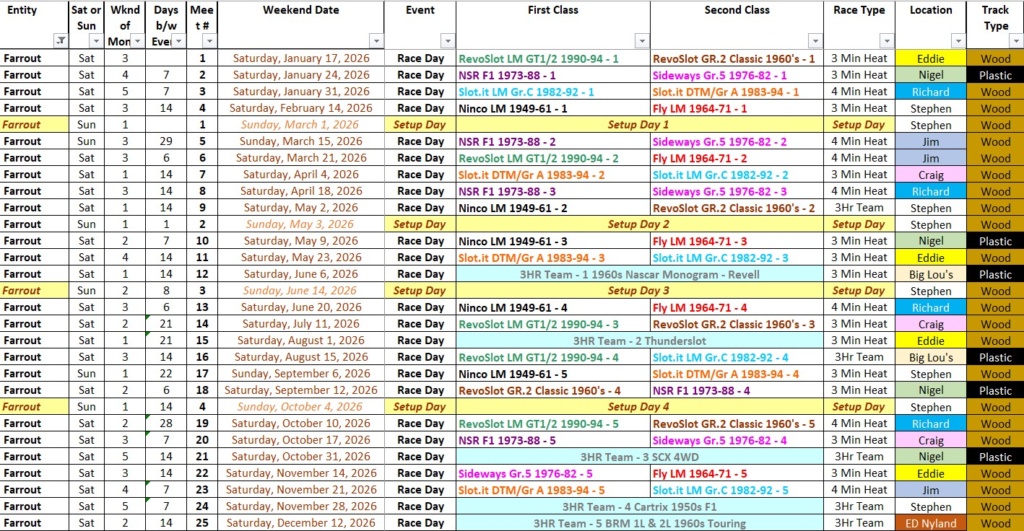Open the Weekend Date filter dropdown
This screenshot has height=531, width=1024.
376,41
